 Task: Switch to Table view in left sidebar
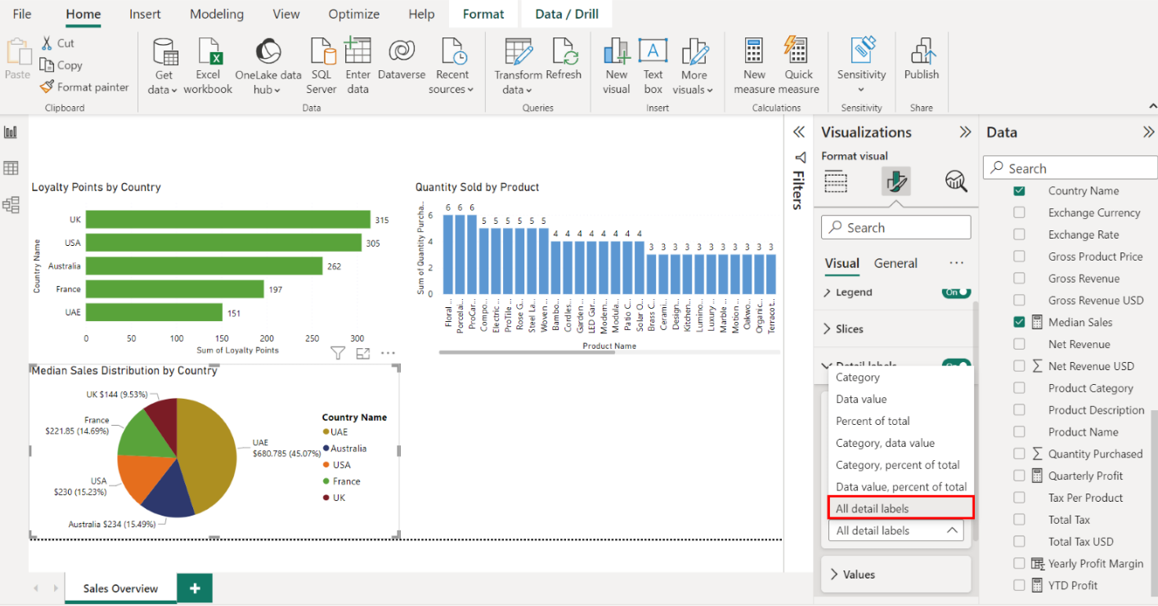pyautogui.click(x=11, y=168)
